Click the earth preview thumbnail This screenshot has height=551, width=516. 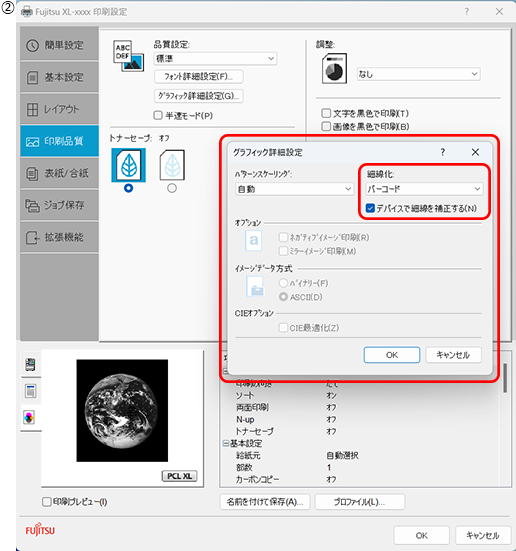[x=122, y=410]
